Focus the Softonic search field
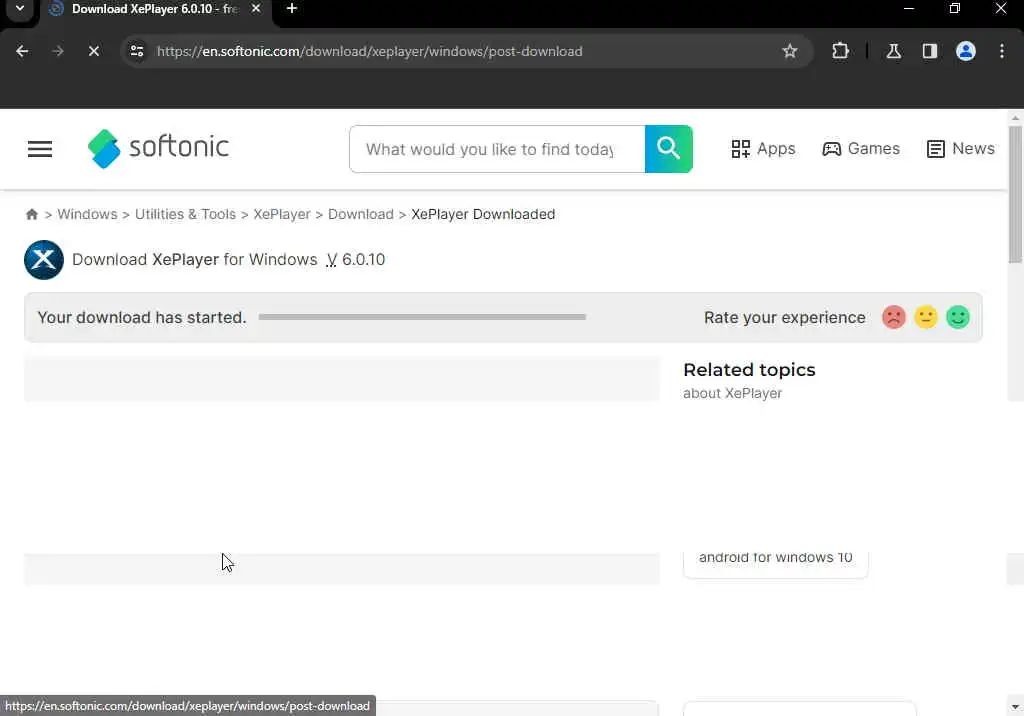Screen dimensions: 1024x716 point(497,149)
